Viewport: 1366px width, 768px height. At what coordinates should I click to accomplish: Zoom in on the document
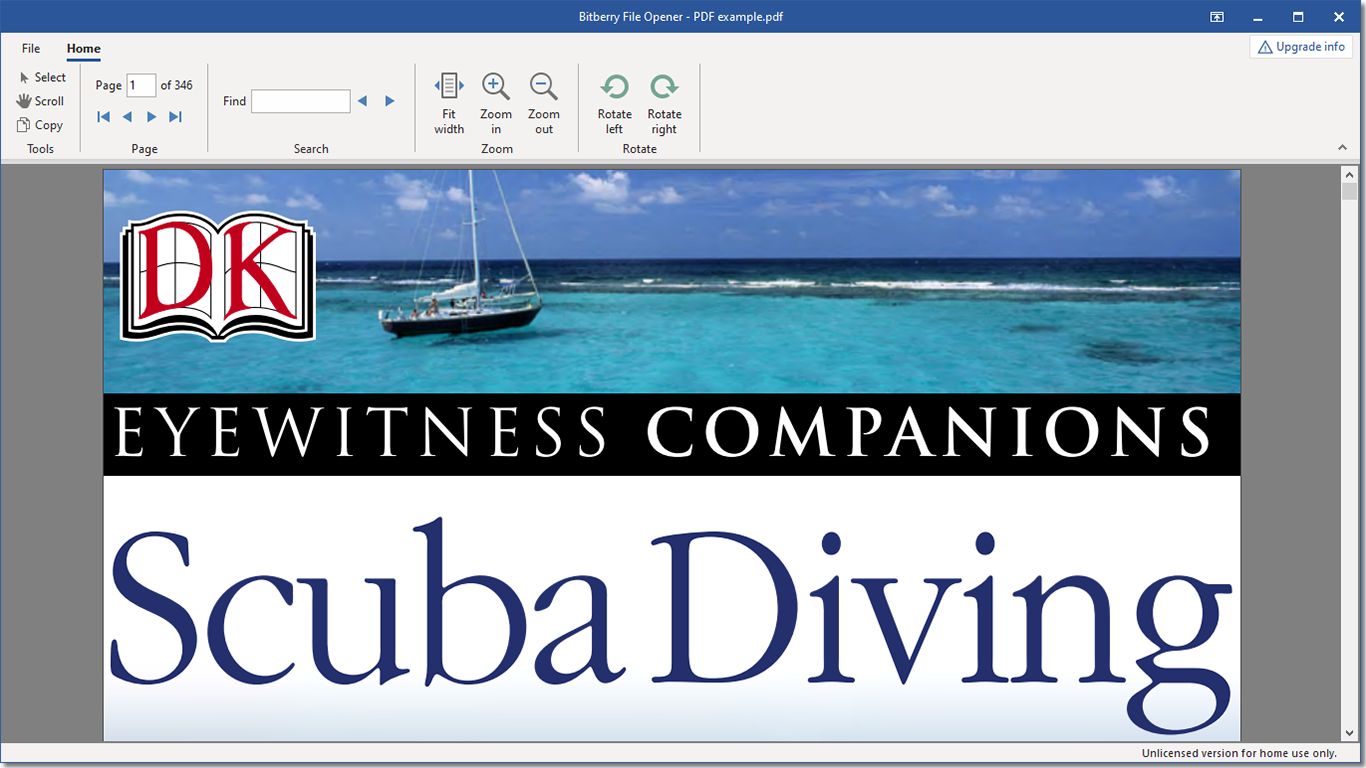[x=496, y=103]
